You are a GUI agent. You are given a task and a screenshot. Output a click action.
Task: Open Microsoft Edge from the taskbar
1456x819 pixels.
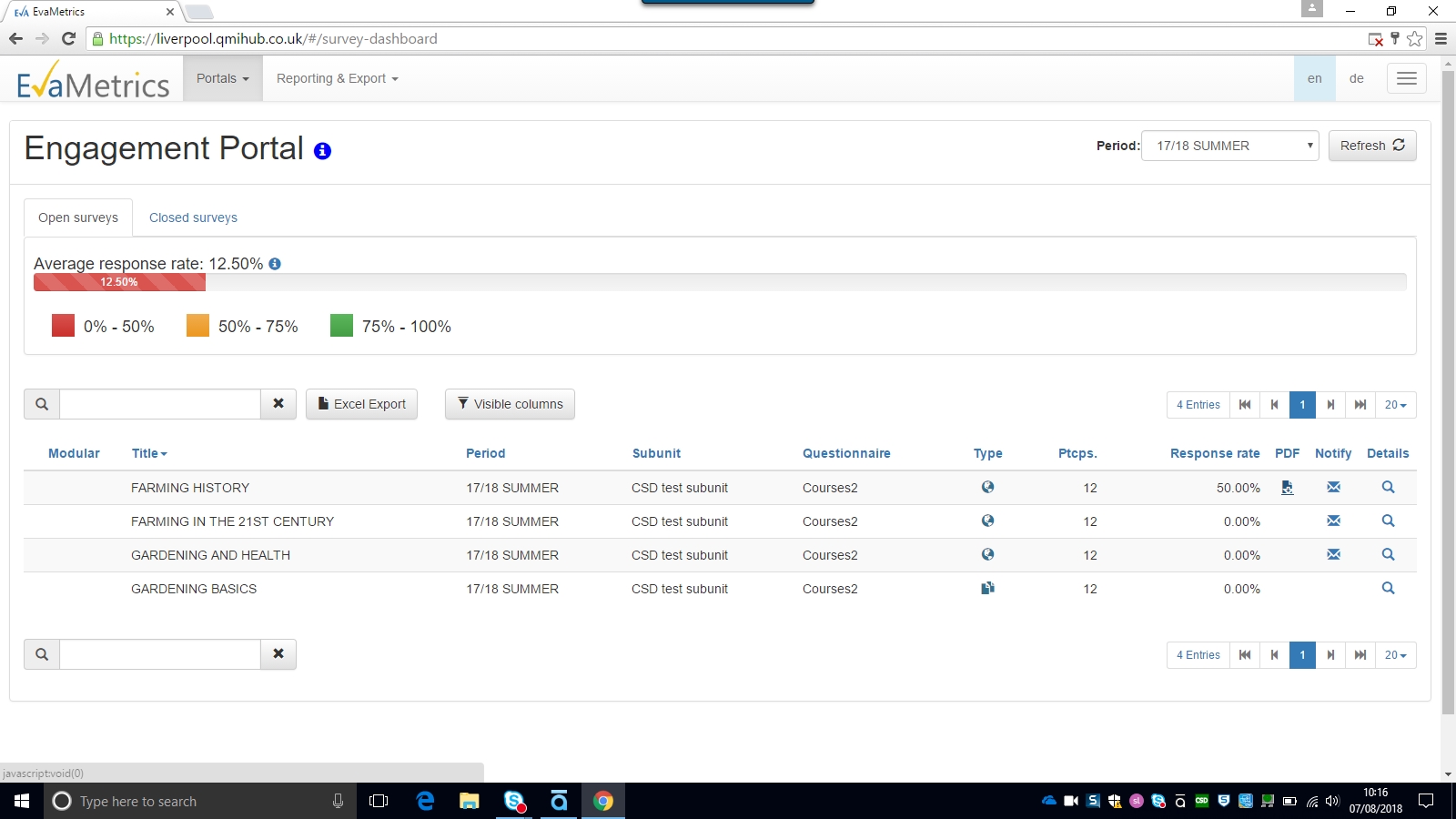click(x=425, y=801)
